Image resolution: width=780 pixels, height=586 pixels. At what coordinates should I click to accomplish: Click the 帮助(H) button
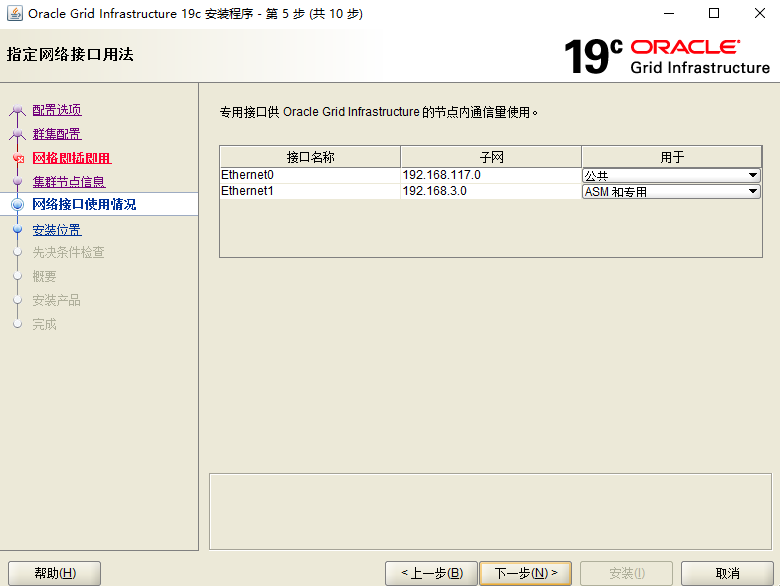point(54,573)
